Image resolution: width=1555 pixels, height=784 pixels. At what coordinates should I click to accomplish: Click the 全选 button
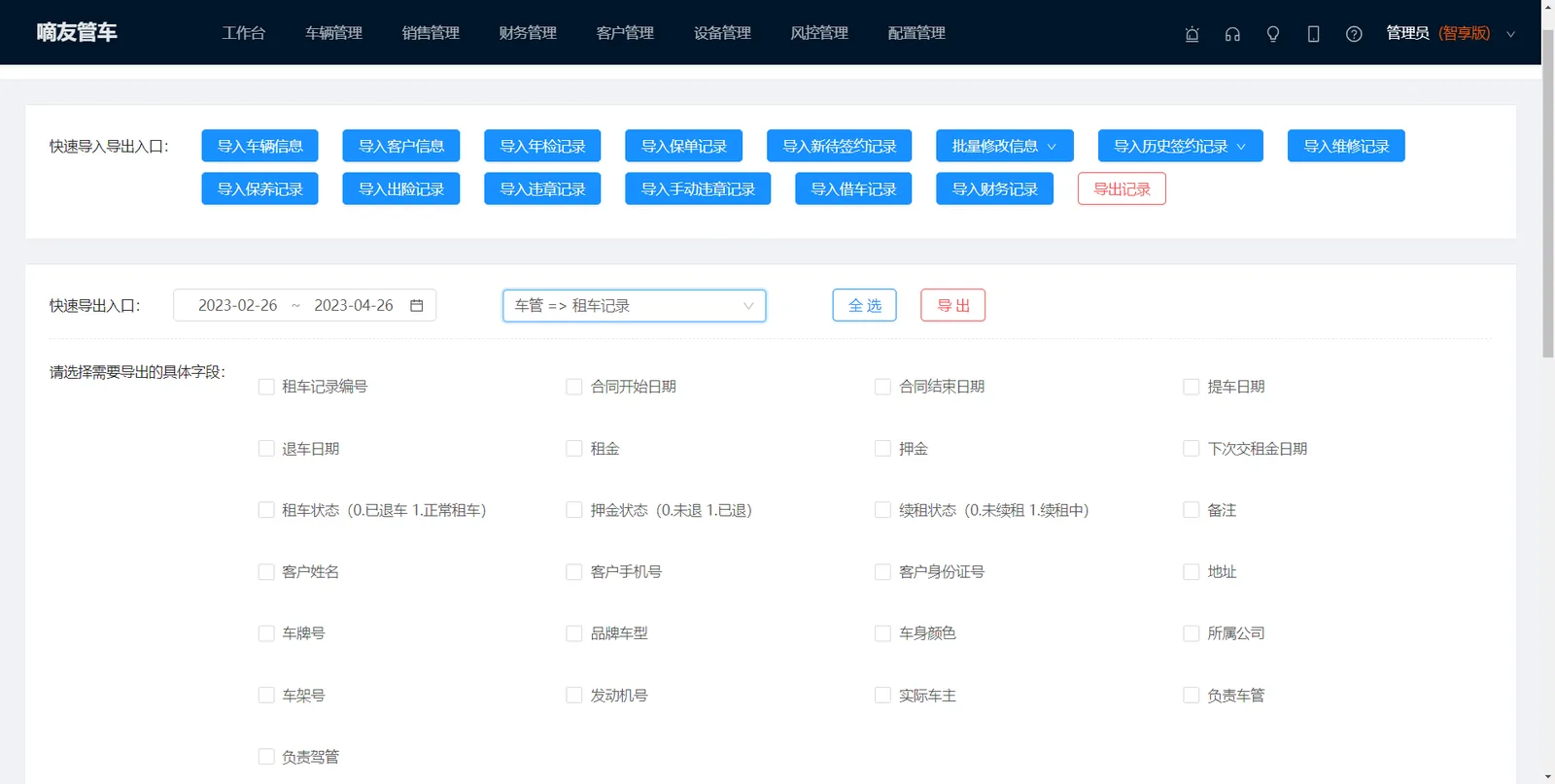tap(864, 305)
